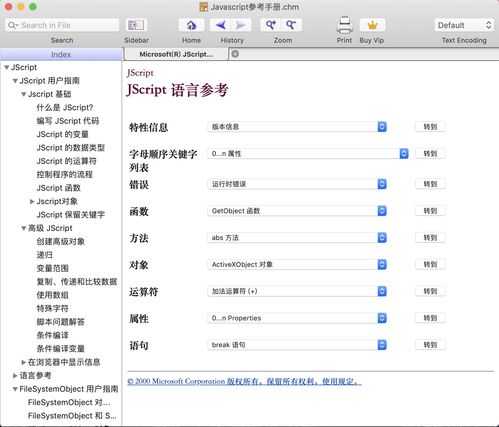Open 控制程序的流程 topic
Image resolution: width=499 pixels, height=427 pixels.
pyautogui.click(x=64, y=174)
